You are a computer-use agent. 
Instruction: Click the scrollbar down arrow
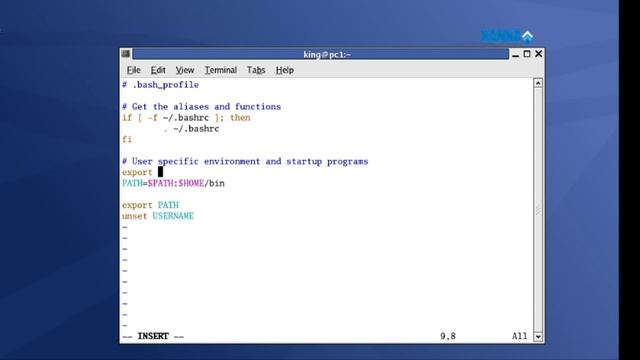tap(538, 337)
